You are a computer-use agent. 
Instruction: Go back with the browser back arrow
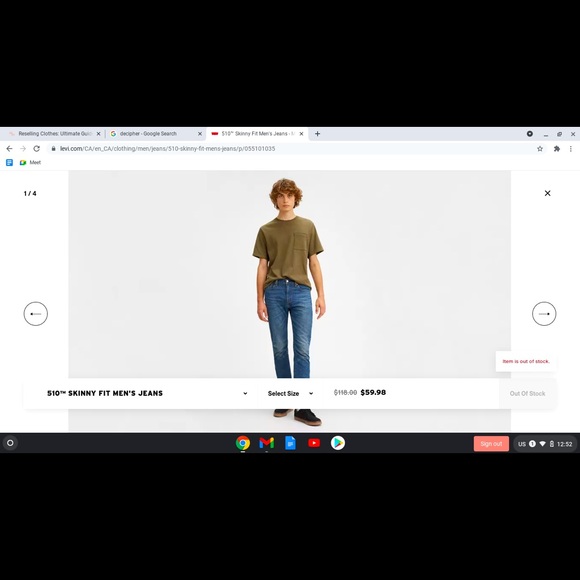[x=9, y=149]
